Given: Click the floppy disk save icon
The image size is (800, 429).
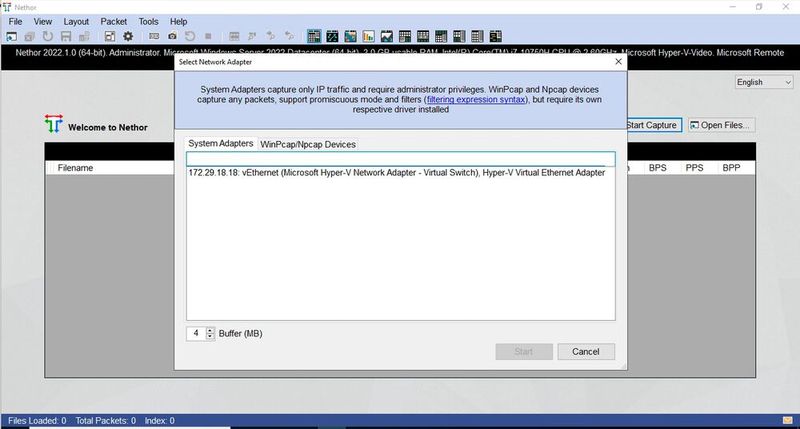Looking at the screenshot, I should [66, 36].
